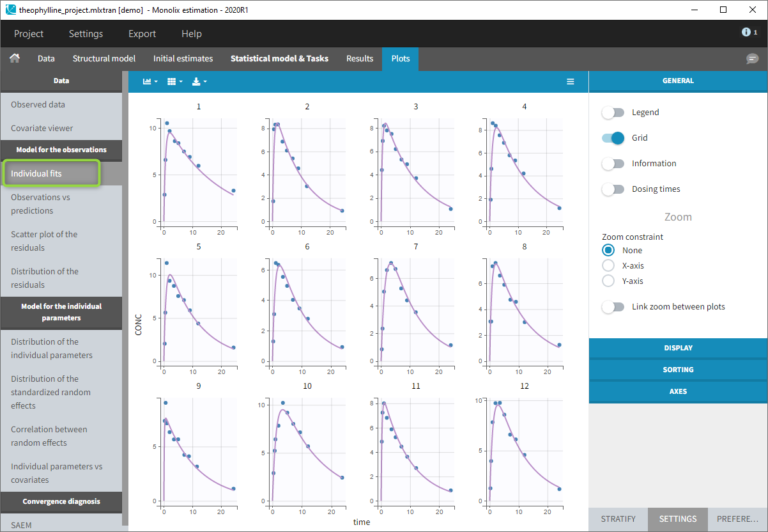Click the hamburger menu icon above plots
The height and width of the screenshot is (532, 768).
pyautogui.click(x=571, y=81)
